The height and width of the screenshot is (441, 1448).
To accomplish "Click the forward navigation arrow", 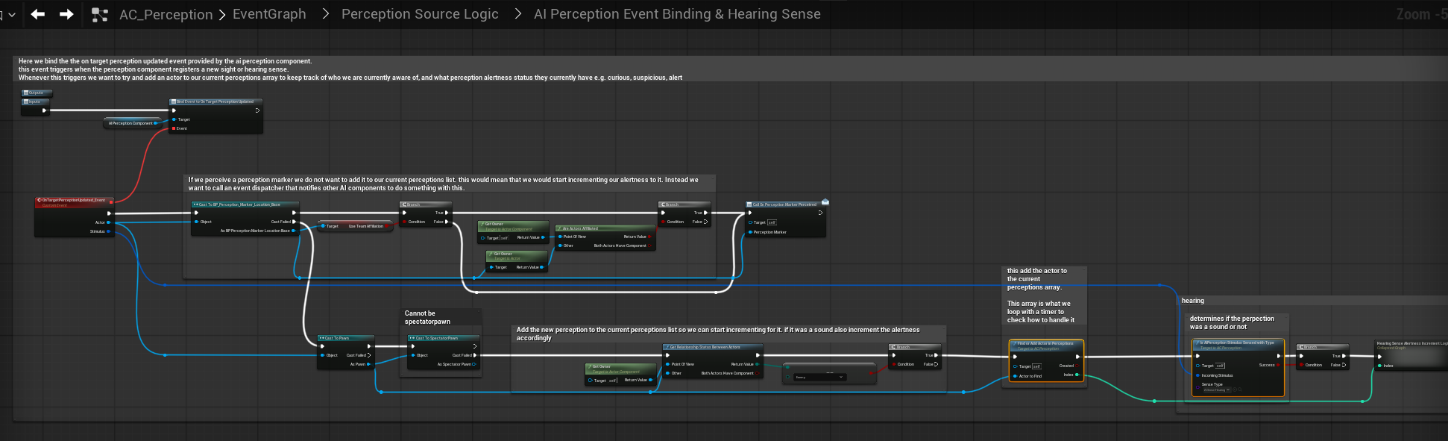I will [67, 14].
